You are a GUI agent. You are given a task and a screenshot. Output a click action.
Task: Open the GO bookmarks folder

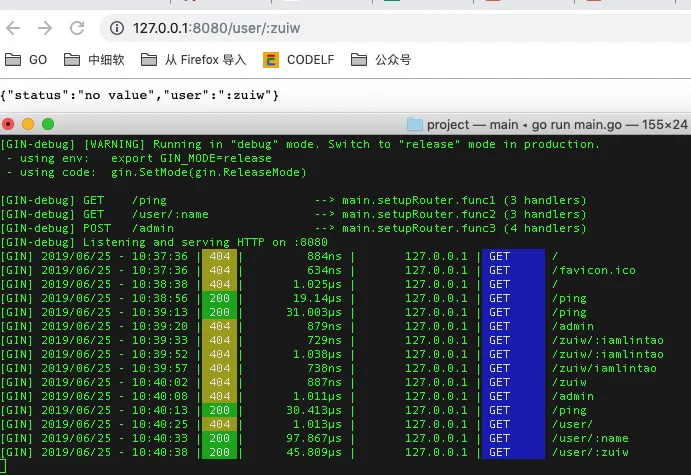pyautogui.click(x=26, y=59)
